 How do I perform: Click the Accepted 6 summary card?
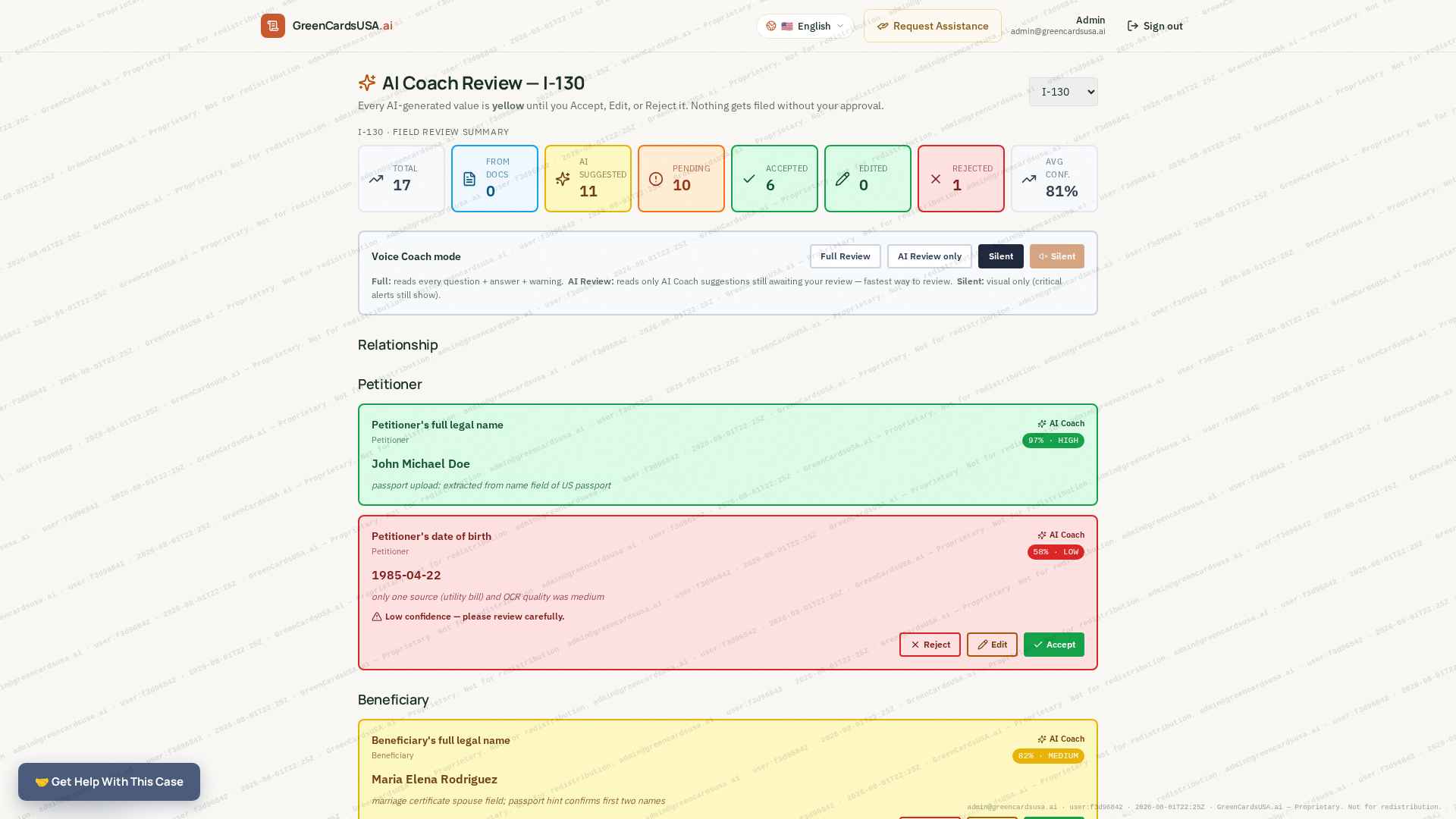pyautogui.click(x=774, y=179)
